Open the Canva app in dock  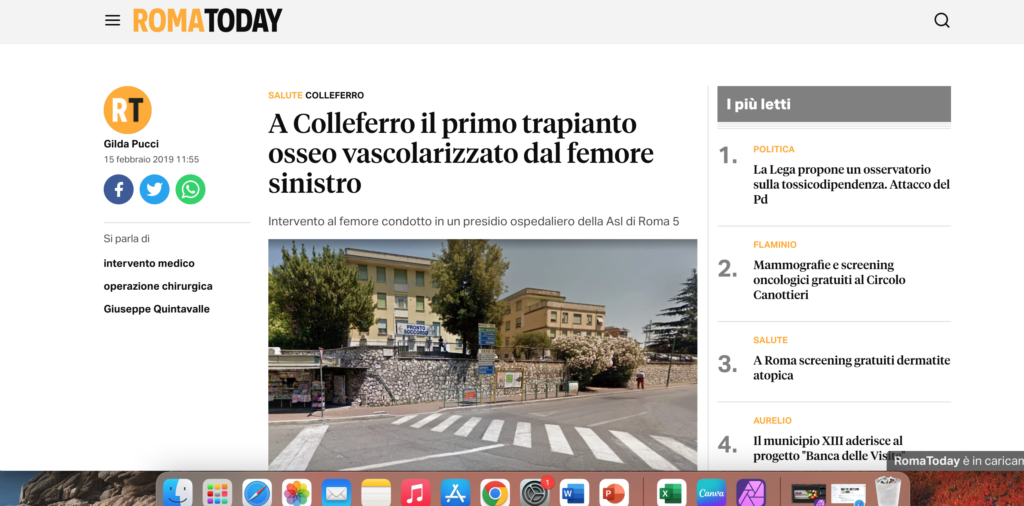(711, 493)
